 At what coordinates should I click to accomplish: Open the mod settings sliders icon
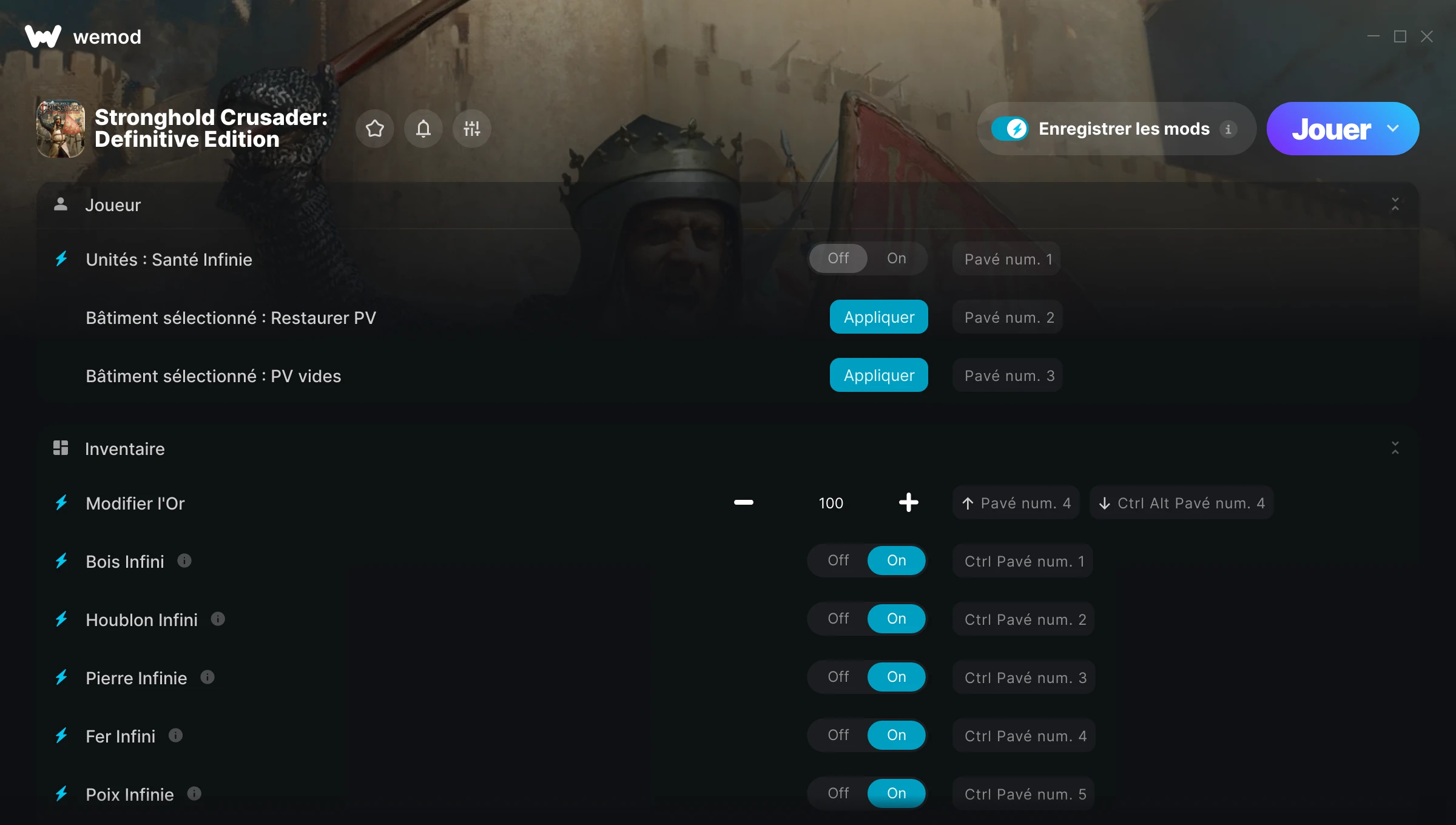tap(472, 129)
